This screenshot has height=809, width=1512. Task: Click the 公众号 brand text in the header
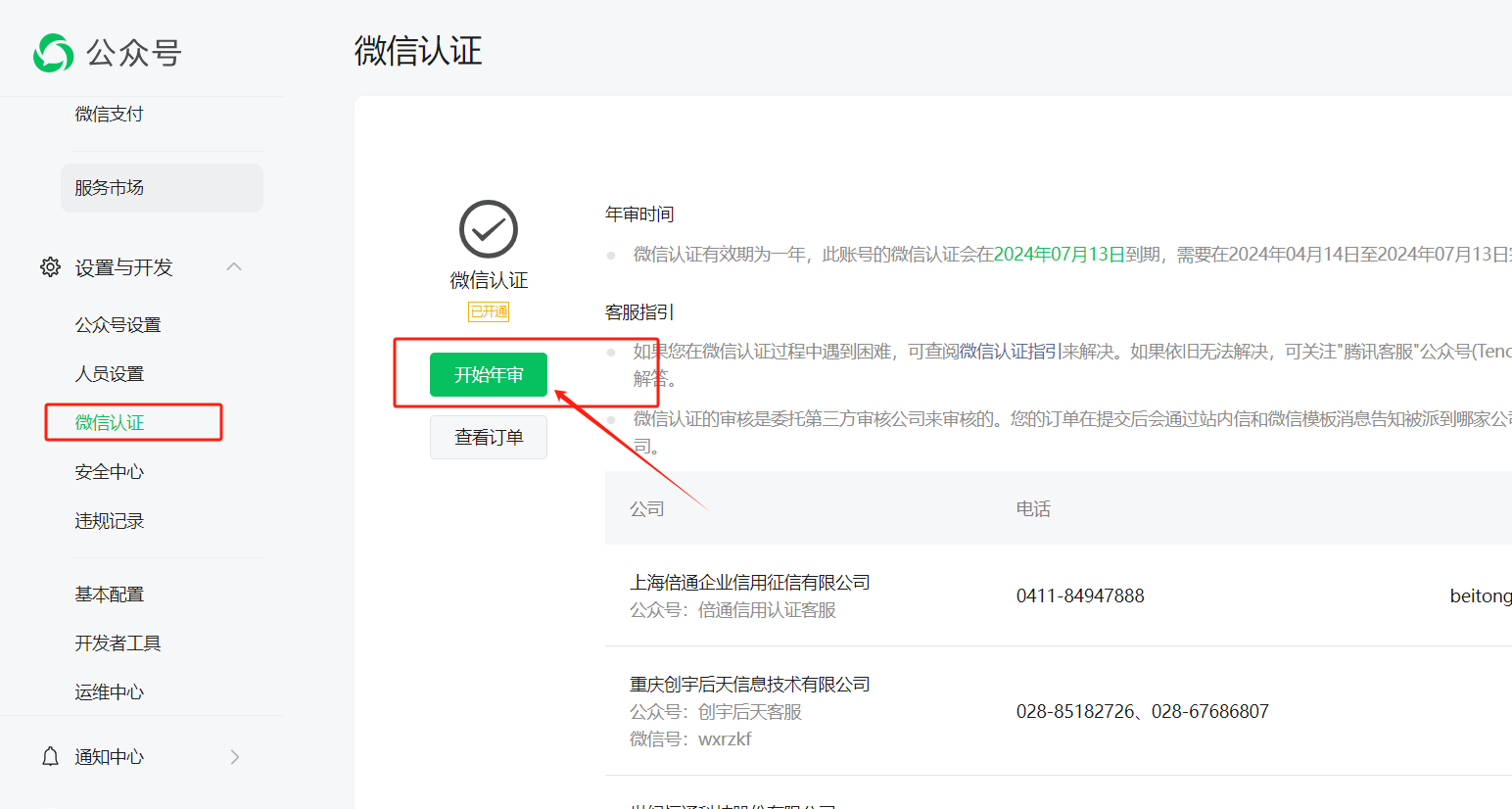pyautogui.click(x=134, y=53)
